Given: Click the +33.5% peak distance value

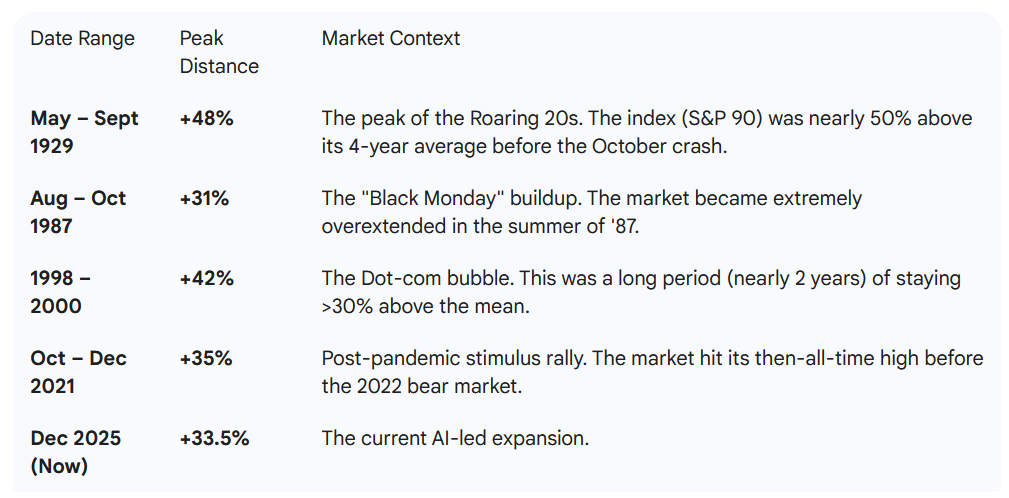Looking at the screenshot, I should point(214,439).
